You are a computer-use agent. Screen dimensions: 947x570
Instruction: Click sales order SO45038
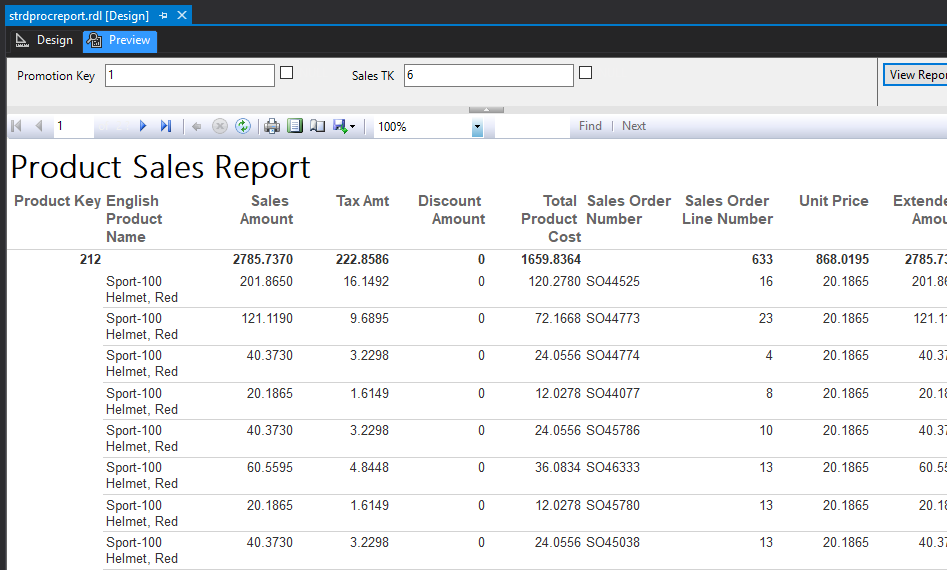tap(613, 542)
